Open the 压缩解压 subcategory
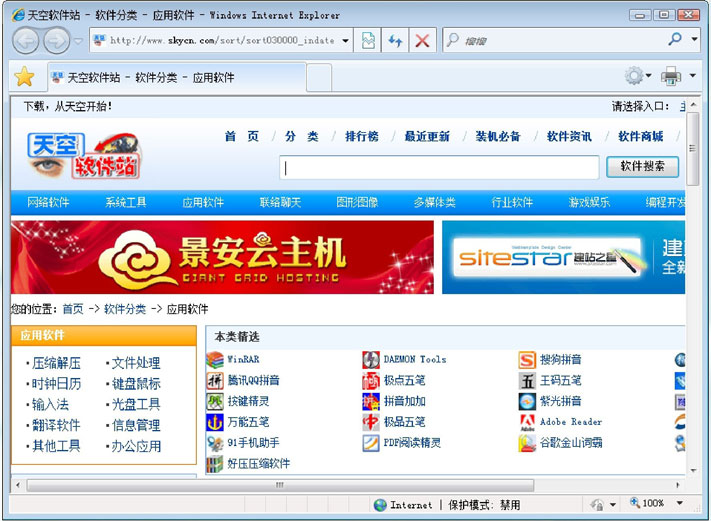 [56, 363]
